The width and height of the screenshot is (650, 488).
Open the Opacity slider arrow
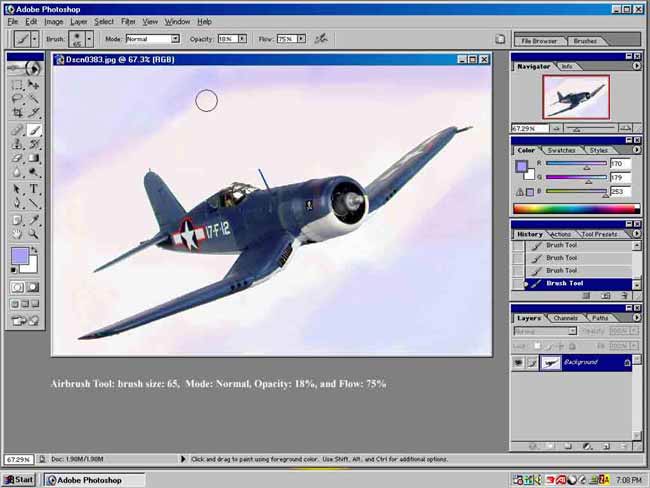click(x=243, y=39)
